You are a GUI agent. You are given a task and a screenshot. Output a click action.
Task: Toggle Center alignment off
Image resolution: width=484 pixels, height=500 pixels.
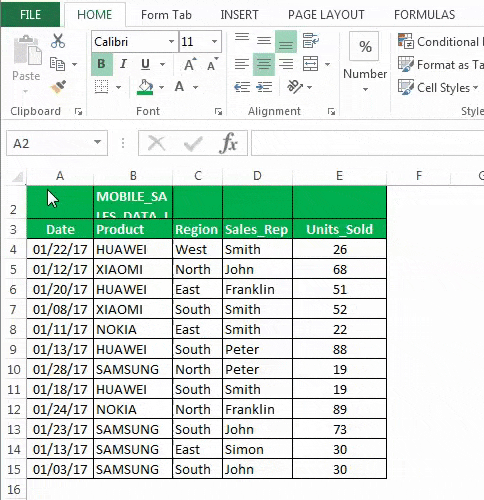264,64
